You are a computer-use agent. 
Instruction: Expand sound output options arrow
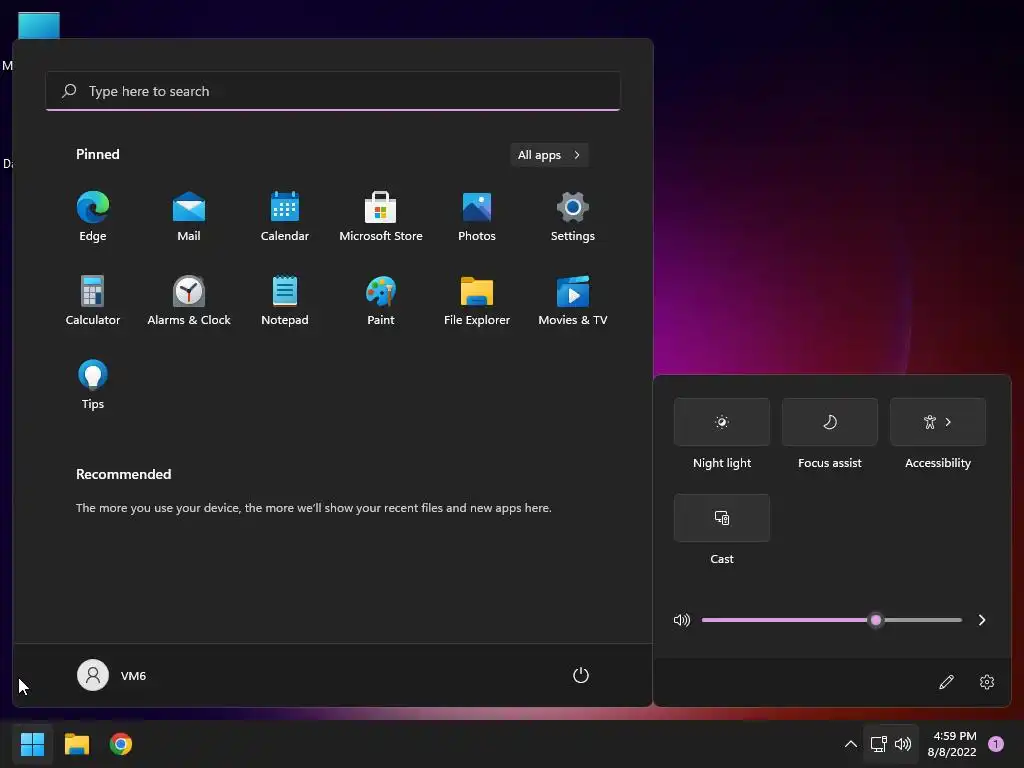(x=982, y=620)
